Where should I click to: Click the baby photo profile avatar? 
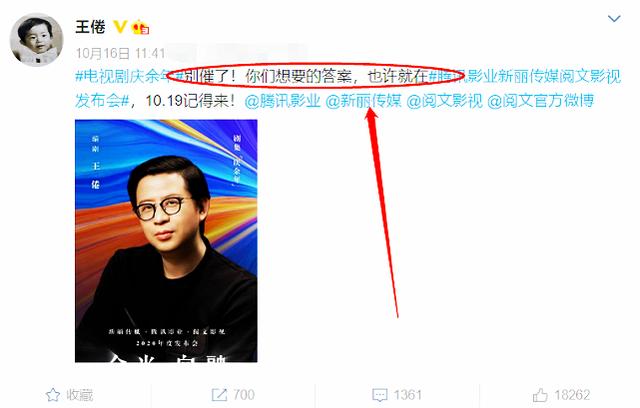click(37, 40)
